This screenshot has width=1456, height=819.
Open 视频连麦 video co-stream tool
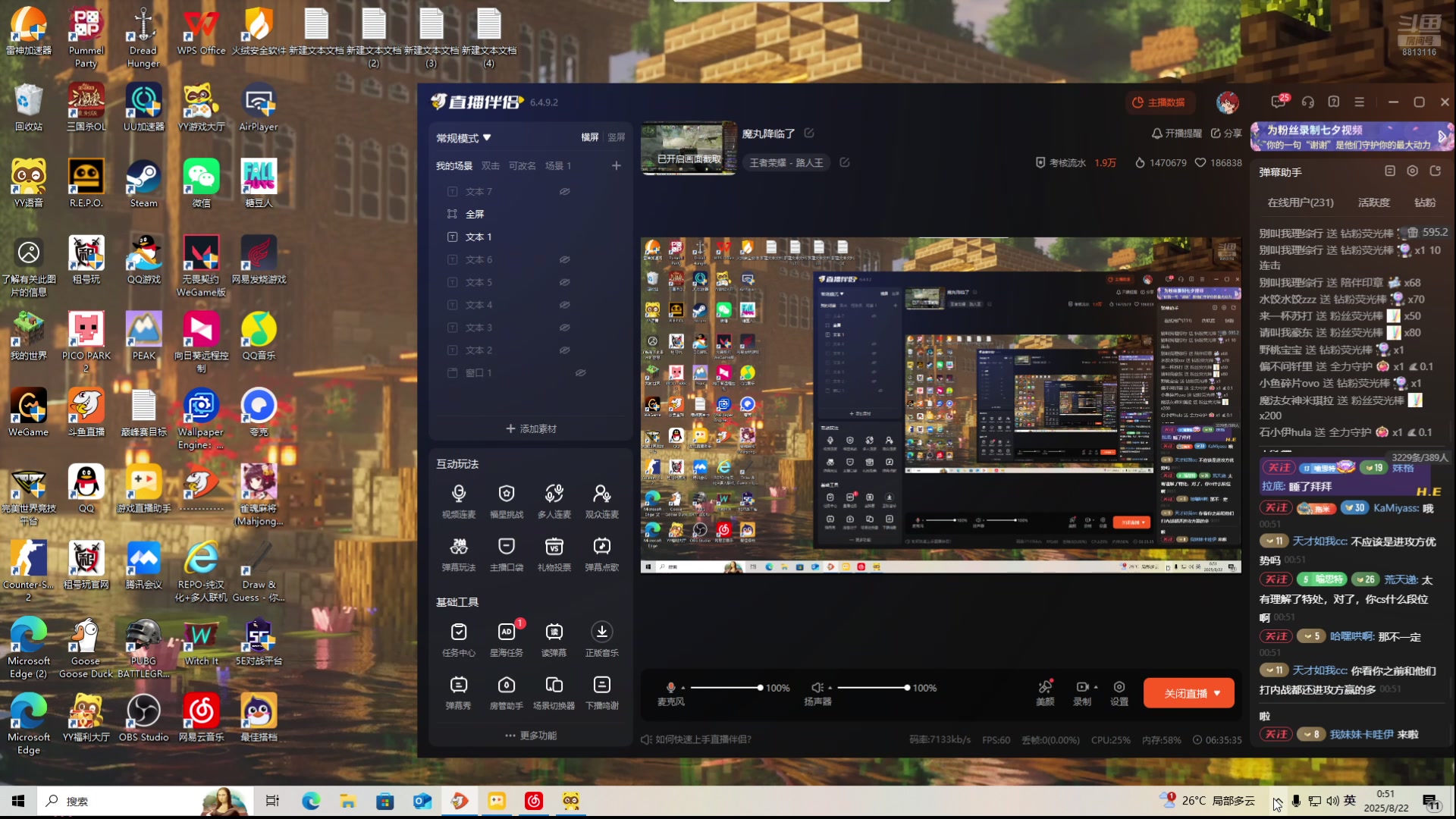(459, 501)
